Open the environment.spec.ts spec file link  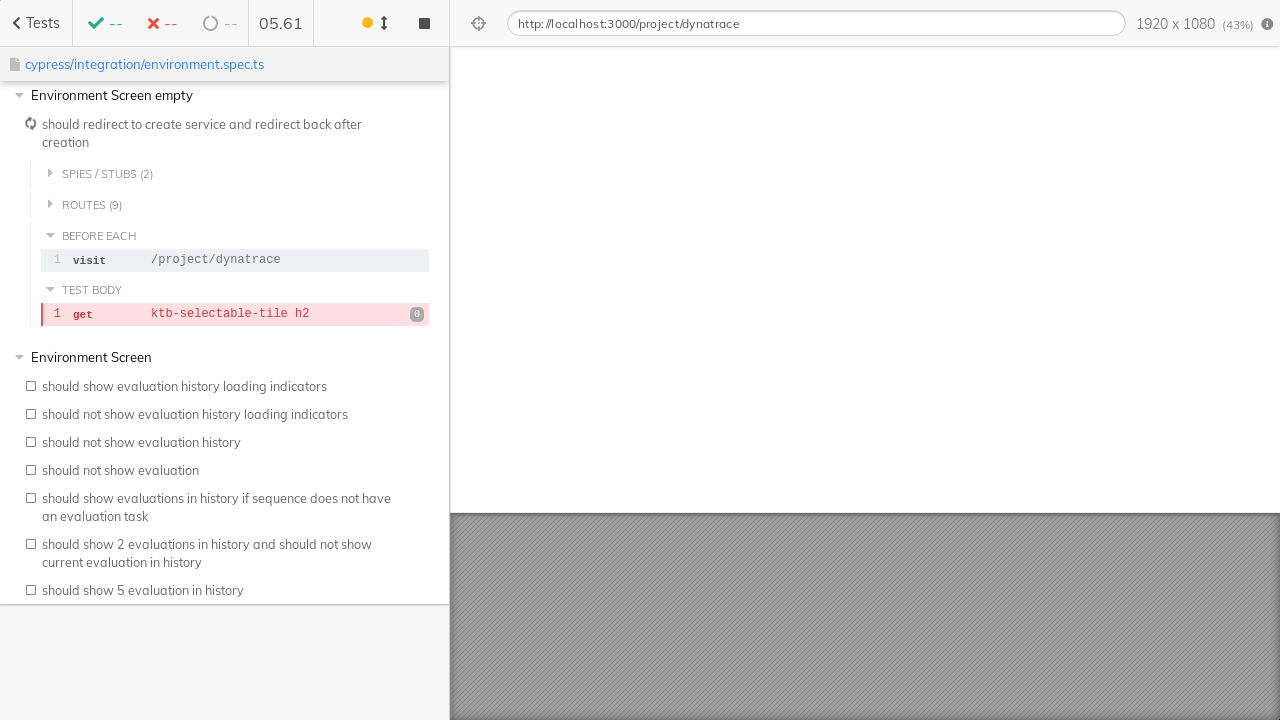click(144, 64)
